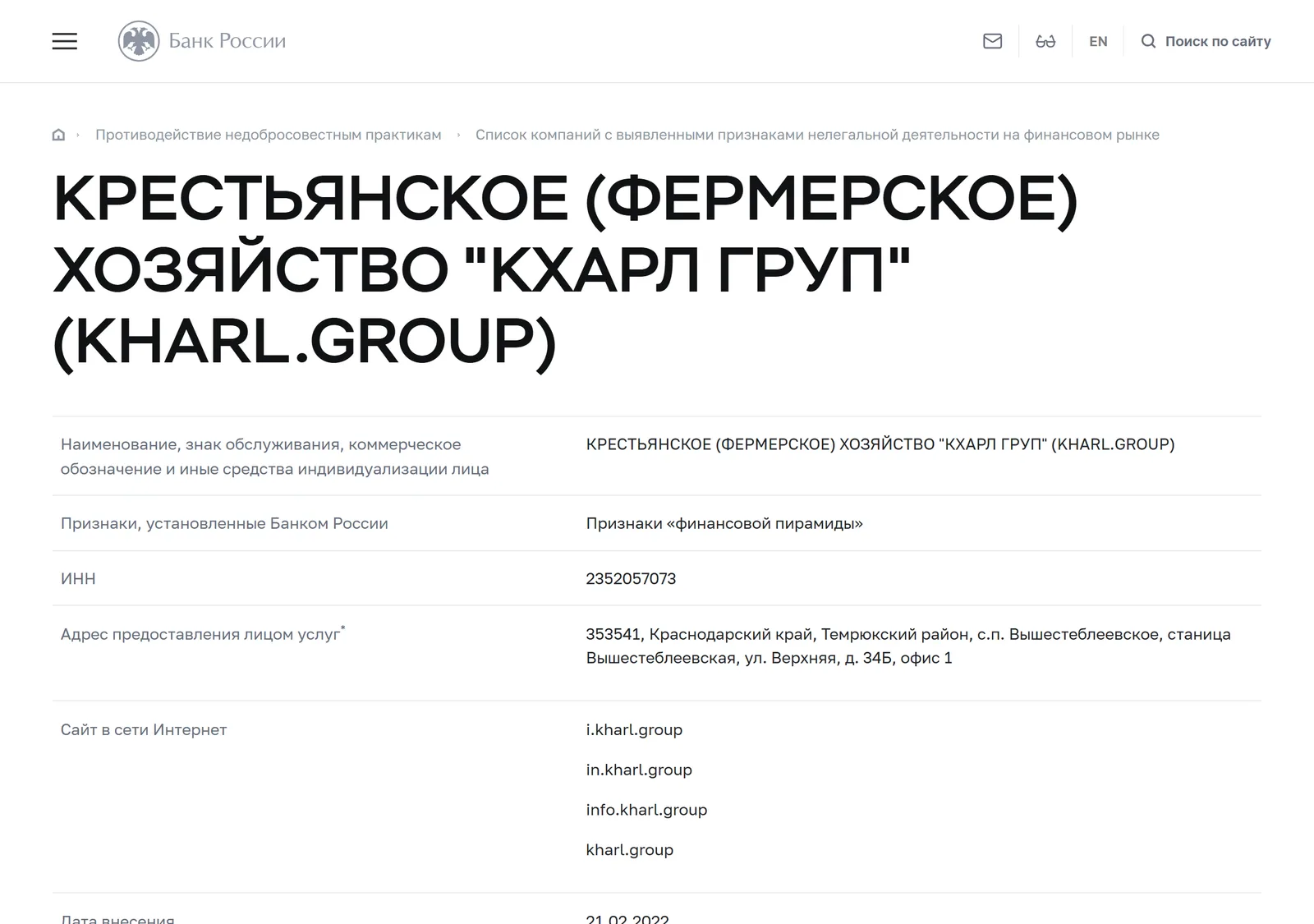
Task: Click the Bank of Russia eagle logo
Action: click(x=139, y=41)
